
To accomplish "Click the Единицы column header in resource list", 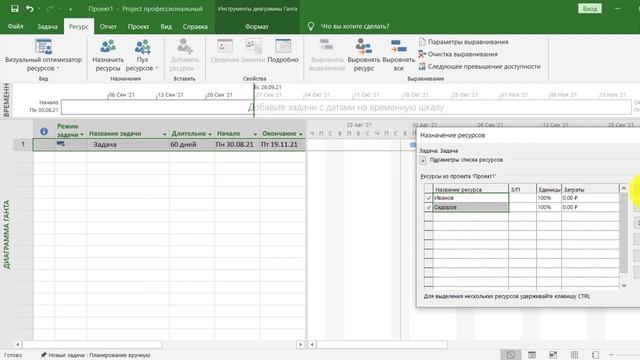I will pos(549,189).
